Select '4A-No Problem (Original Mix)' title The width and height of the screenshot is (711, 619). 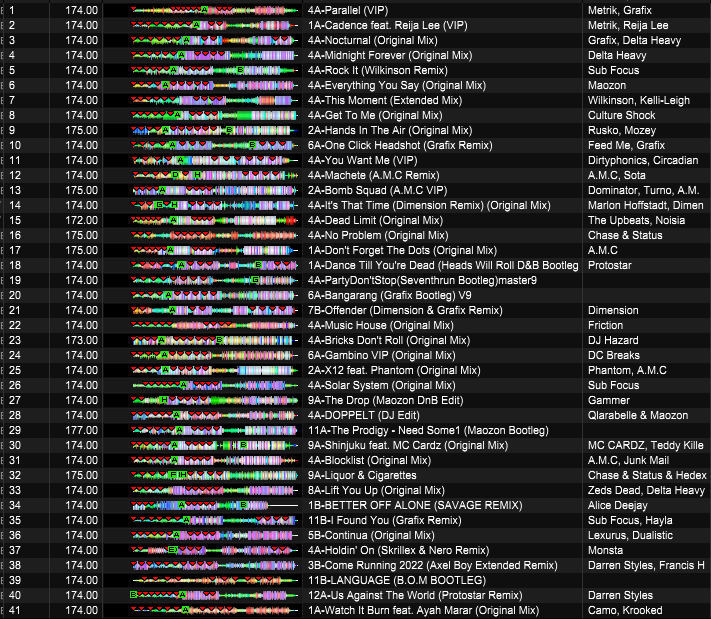tap(378, 235)
